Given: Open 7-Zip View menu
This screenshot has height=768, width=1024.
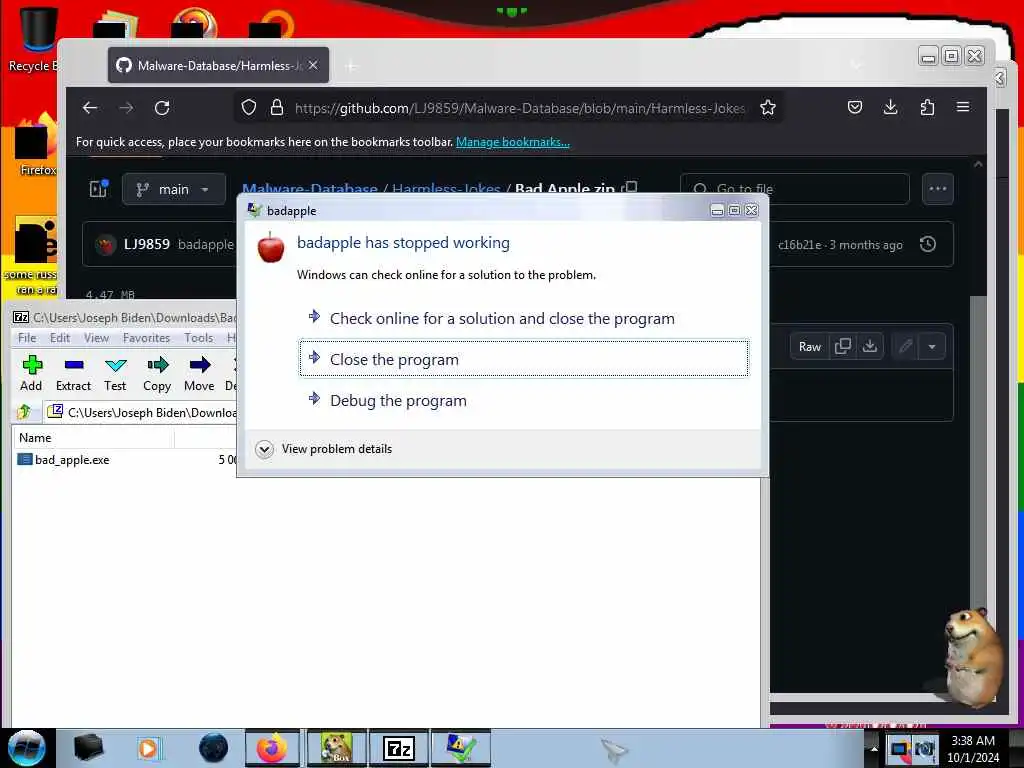Looking at the screenshot, I should (x=96, y=338).
